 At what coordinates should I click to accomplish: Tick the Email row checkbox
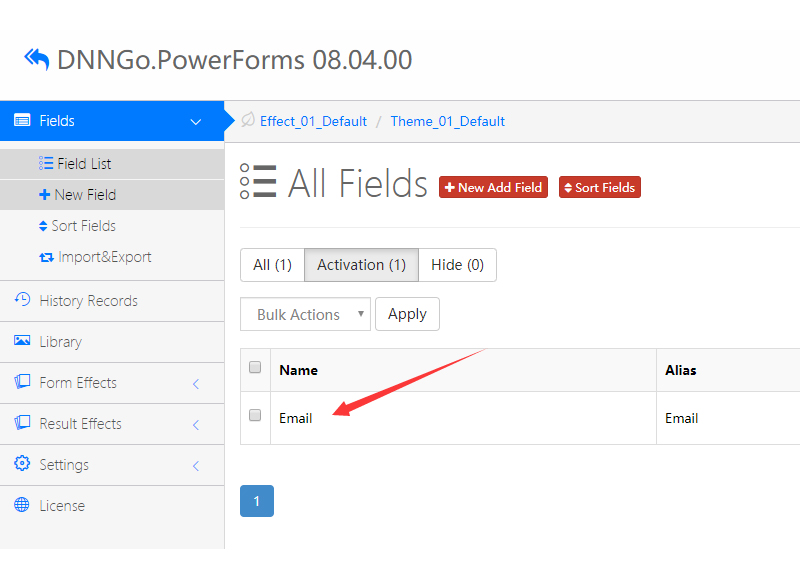(x=255, y=415)
